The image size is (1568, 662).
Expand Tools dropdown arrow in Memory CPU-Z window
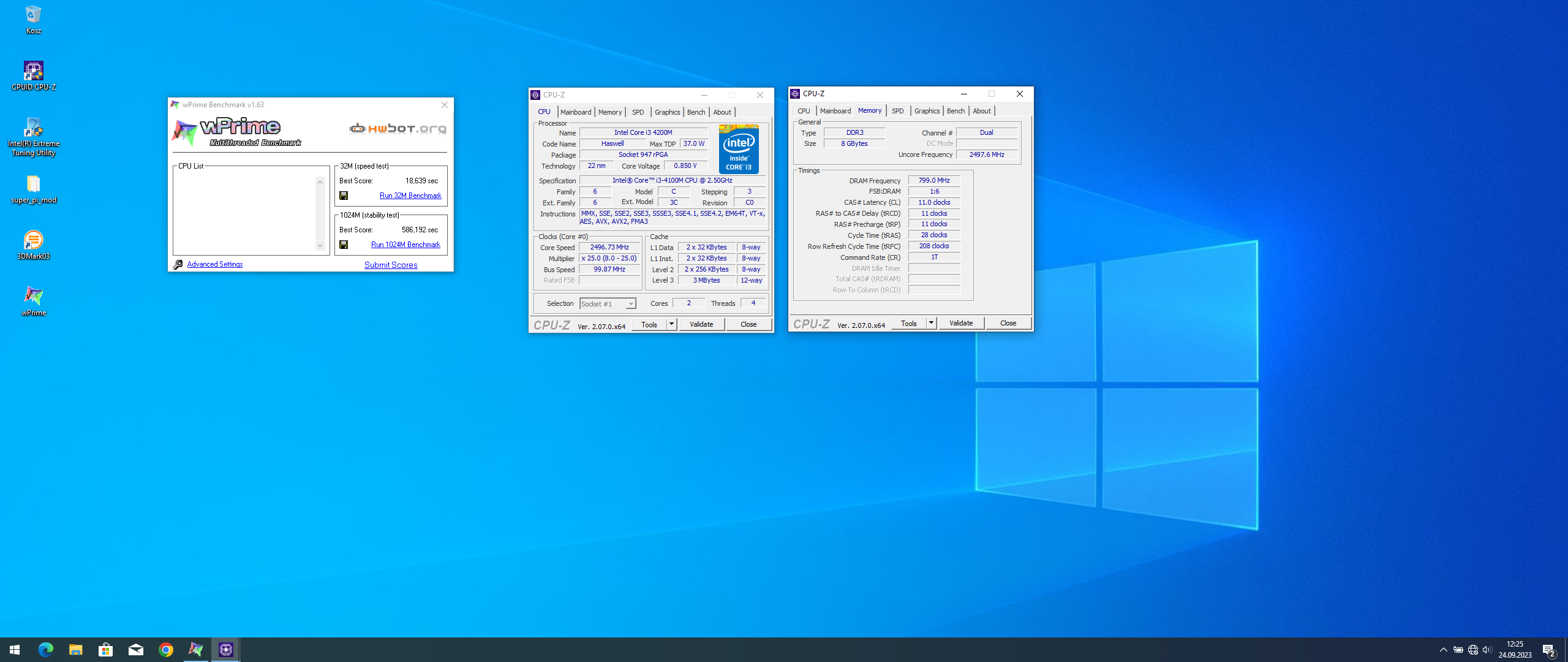coord(931,323)
